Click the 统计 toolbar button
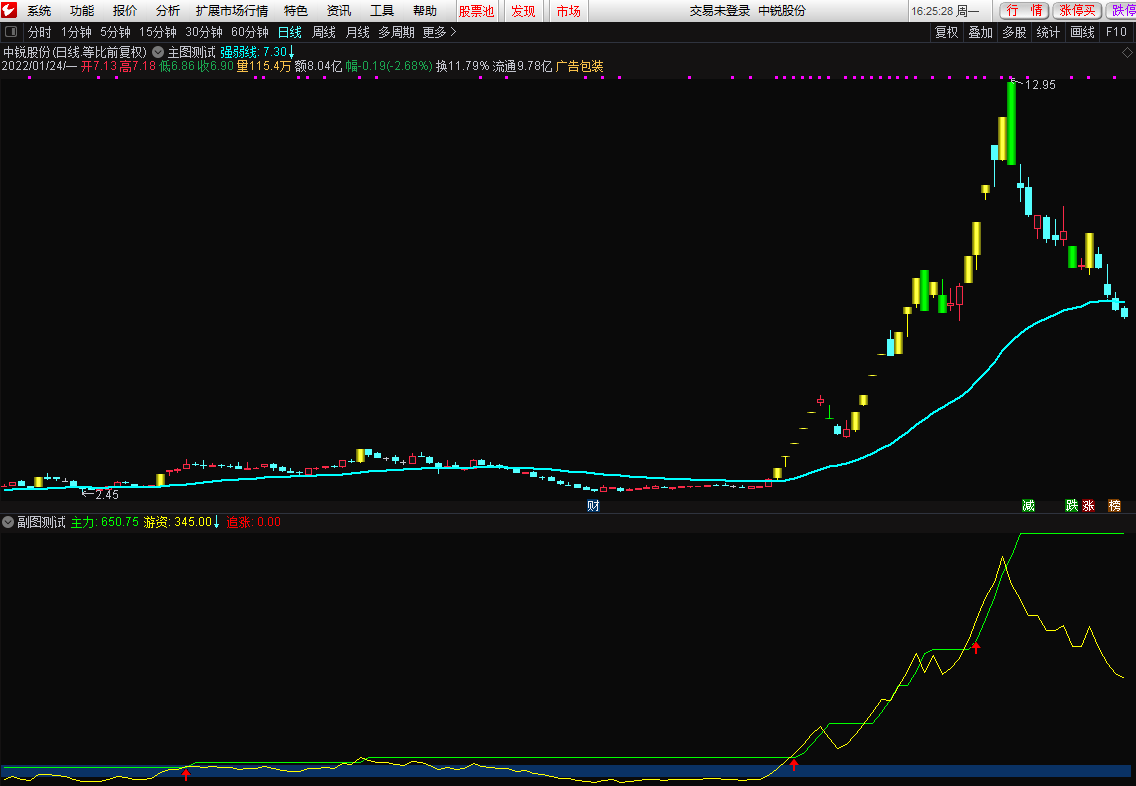 tap(1048, 32)
